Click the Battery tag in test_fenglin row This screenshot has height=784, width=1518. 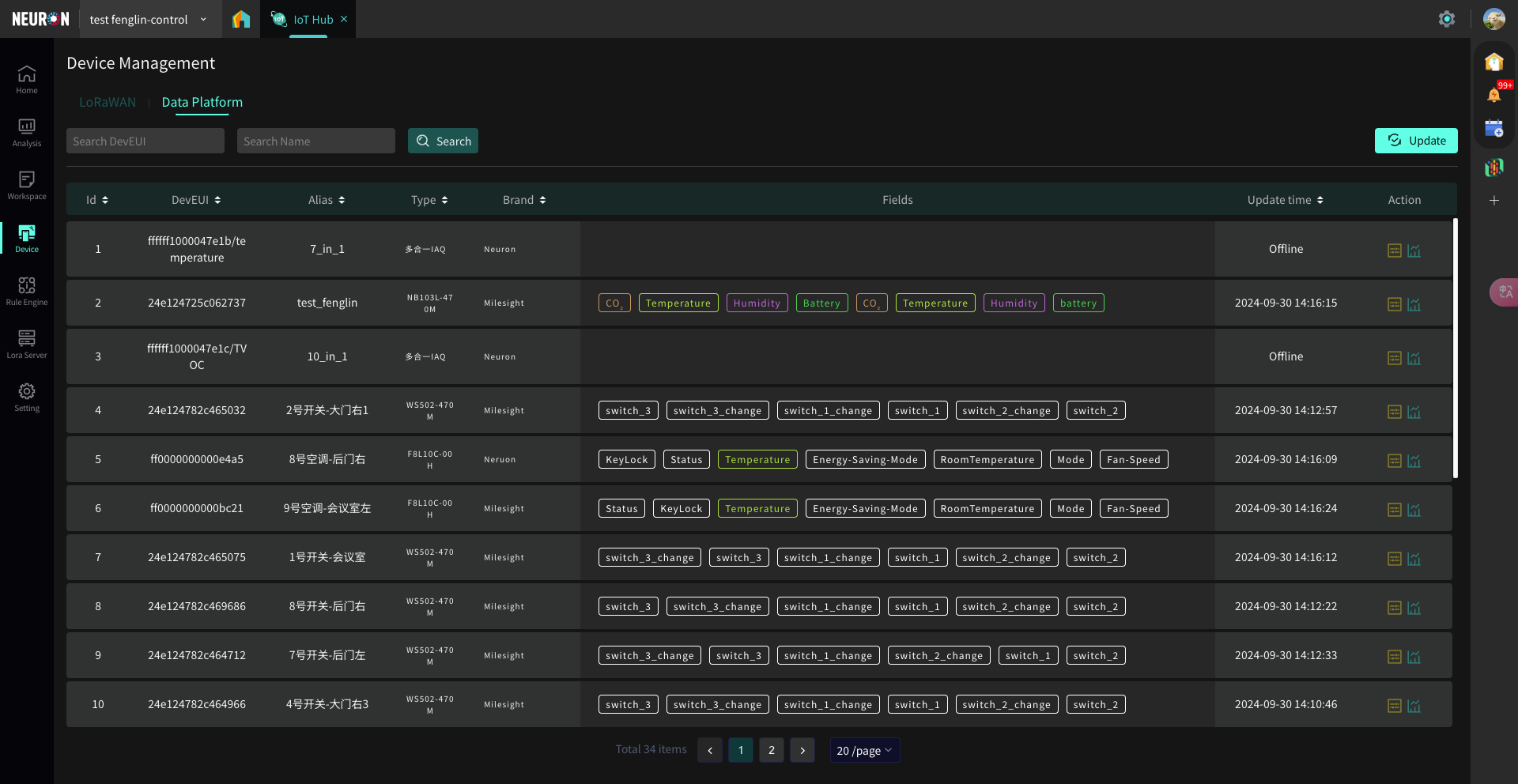click(821, 303)
